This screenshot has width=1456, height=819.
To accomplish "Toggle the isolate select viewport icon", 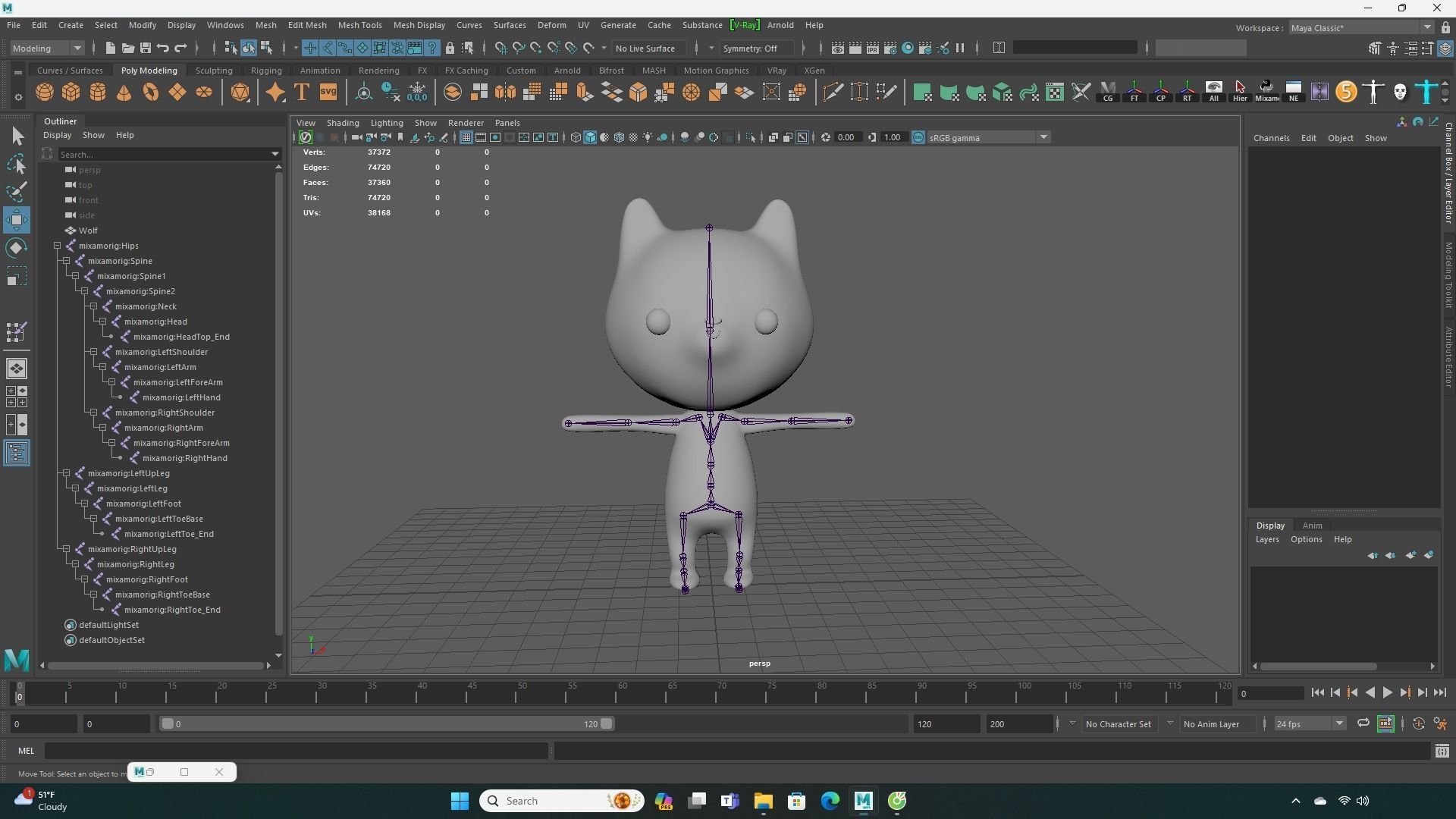I will coord(751,137).
